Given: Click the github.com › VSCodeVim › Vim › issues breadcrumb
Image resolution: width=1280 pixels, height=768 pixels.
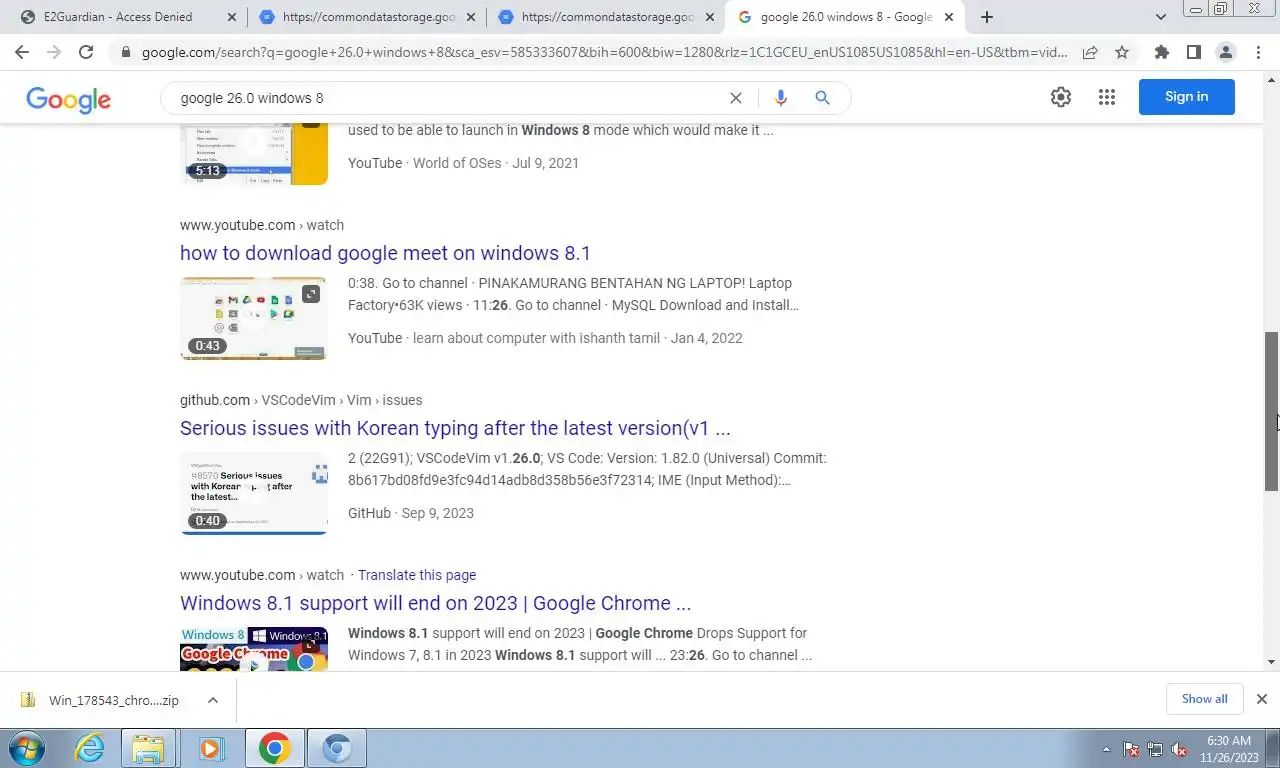Looking at the screenshot, I should (x=301, y=400).
